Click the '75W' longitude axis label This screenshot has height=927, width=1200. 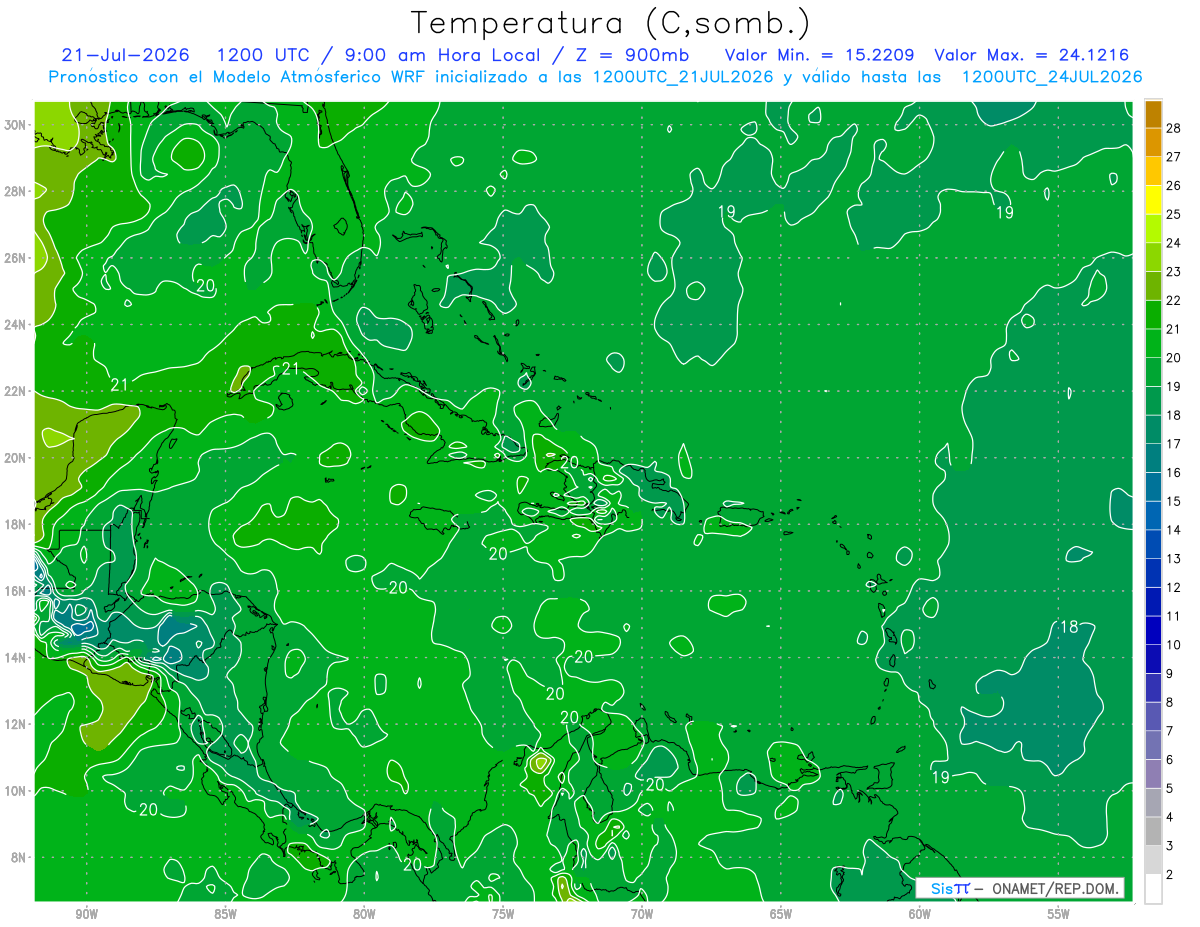503,915
